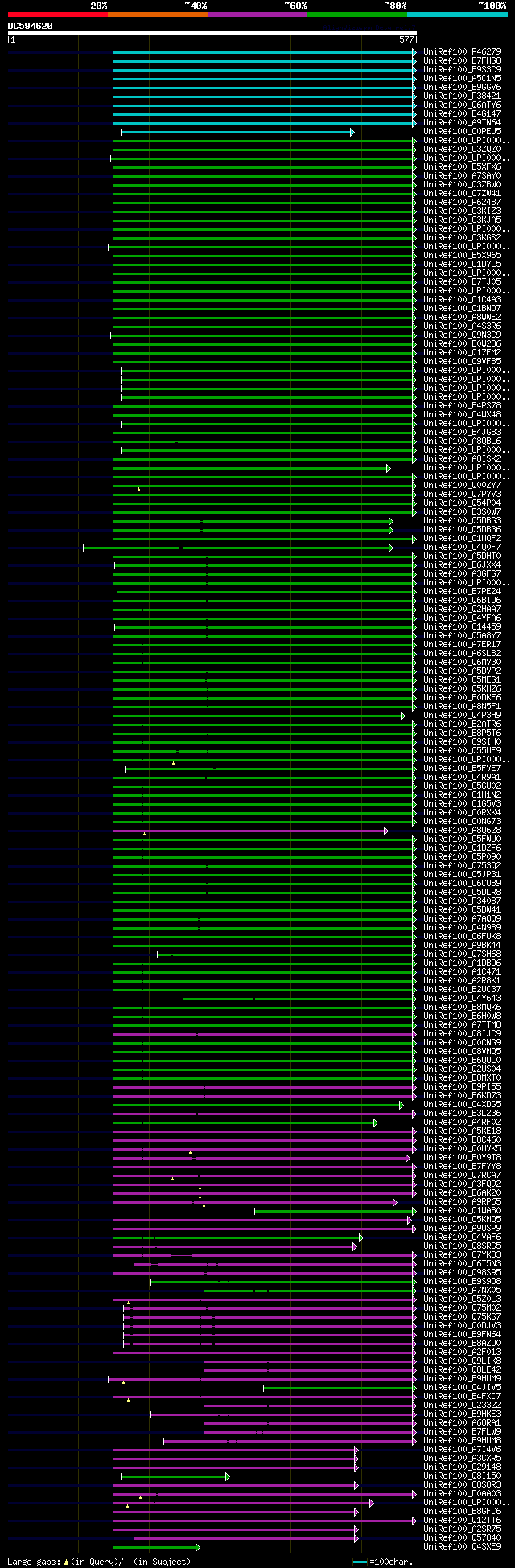Screen dimensions: 515x1568
Task: Click the green segment of the identity scale
Action: pyautogui.click(x=357, y=14)
